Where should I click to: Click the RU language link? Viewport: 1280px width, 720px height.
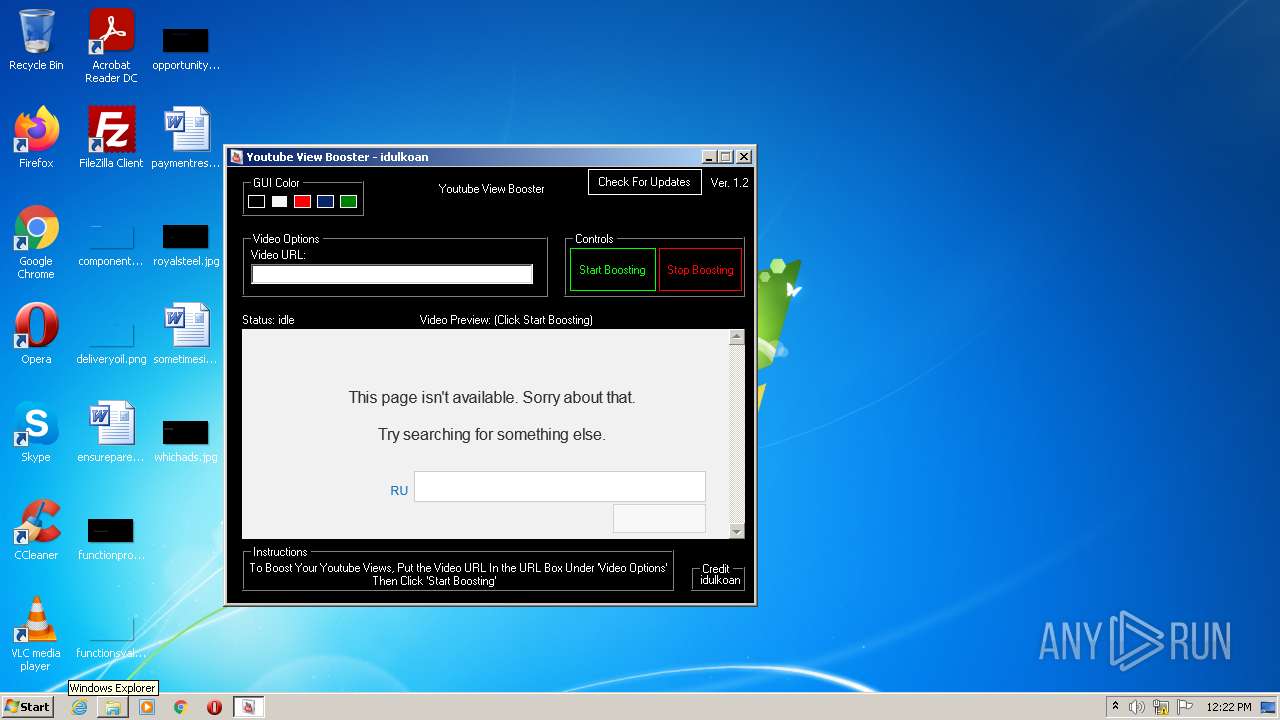tap(399, 491)
